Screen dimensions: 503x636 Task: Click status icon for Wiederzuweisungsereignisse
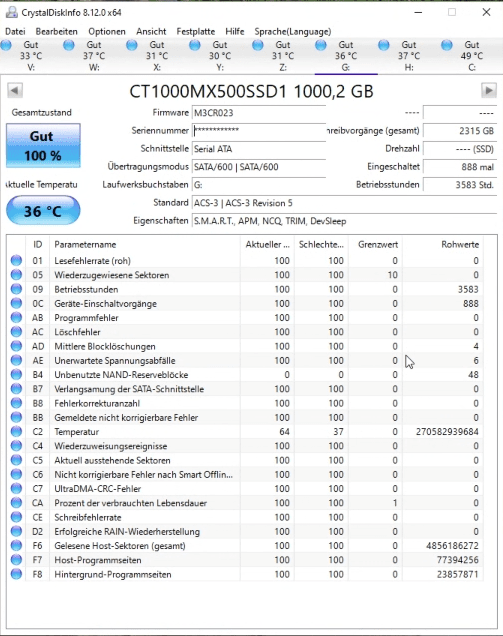click(16, 446)
